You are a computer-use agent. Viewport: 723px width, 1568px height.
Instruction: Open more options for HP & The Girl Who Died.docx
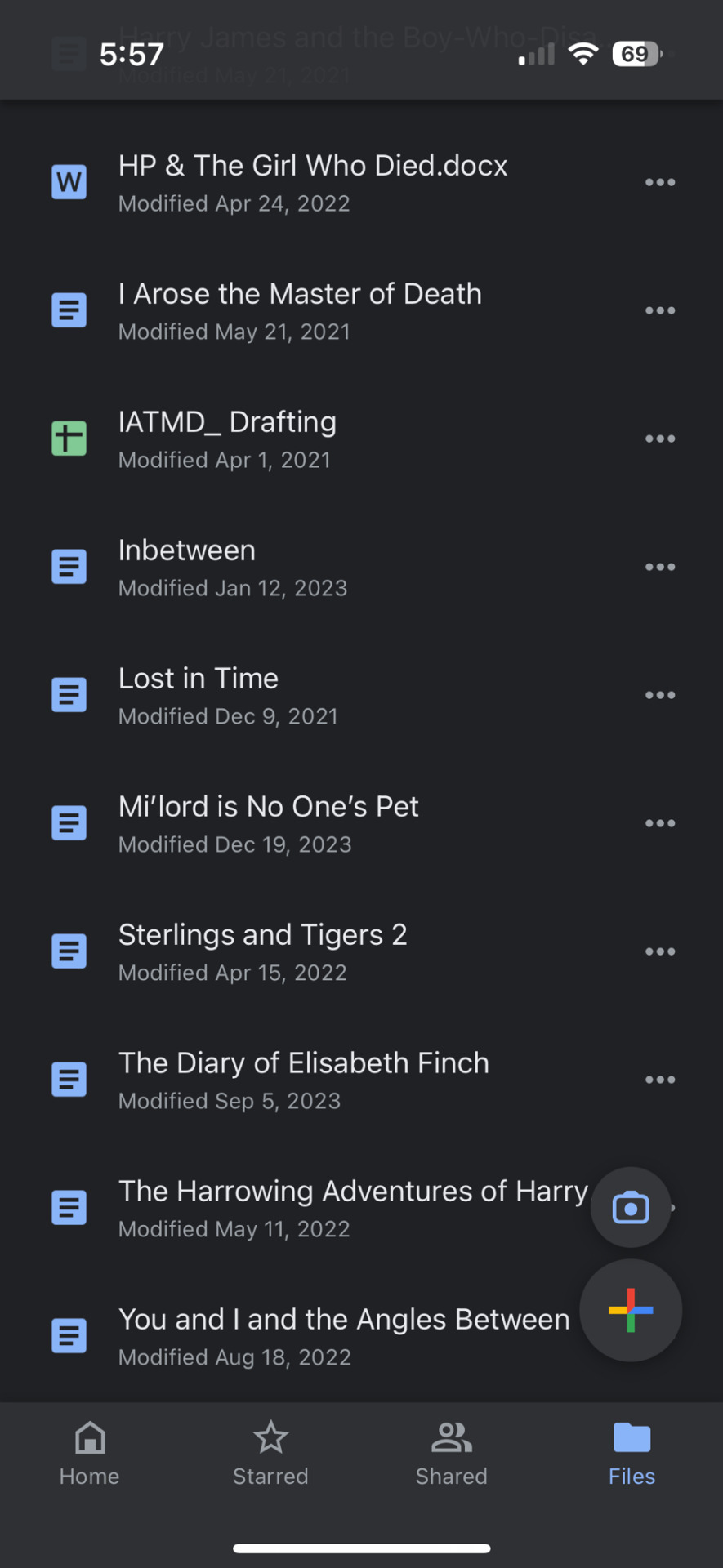pos(660,182)
